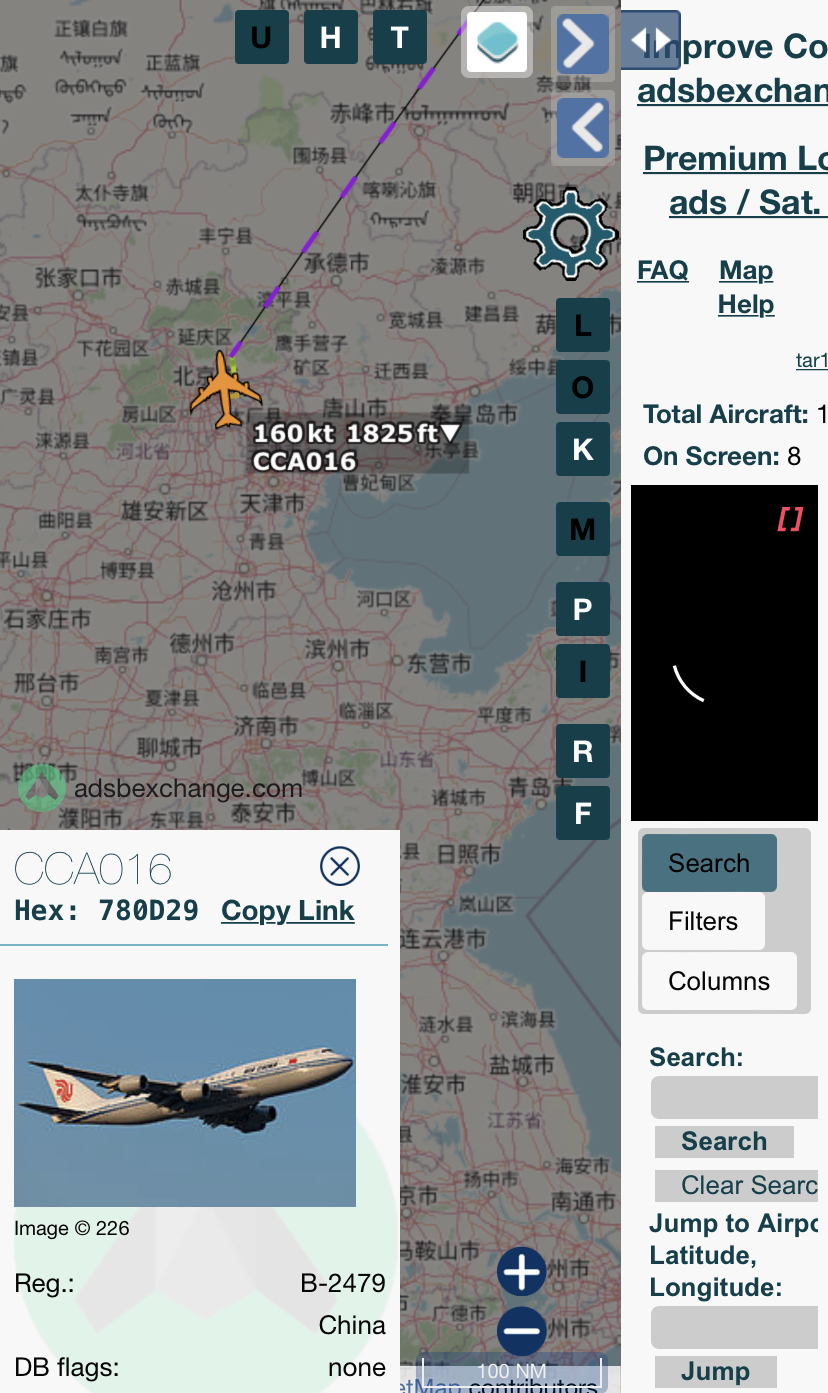Click the Copy Link hyperlink

(288, 911)
